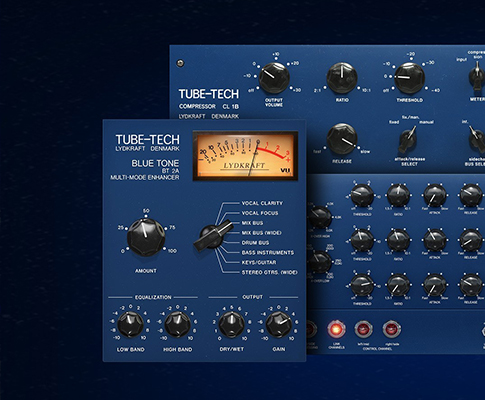Toggle the left/mid control channel button
485x400 pixels.
coord(363,329)
